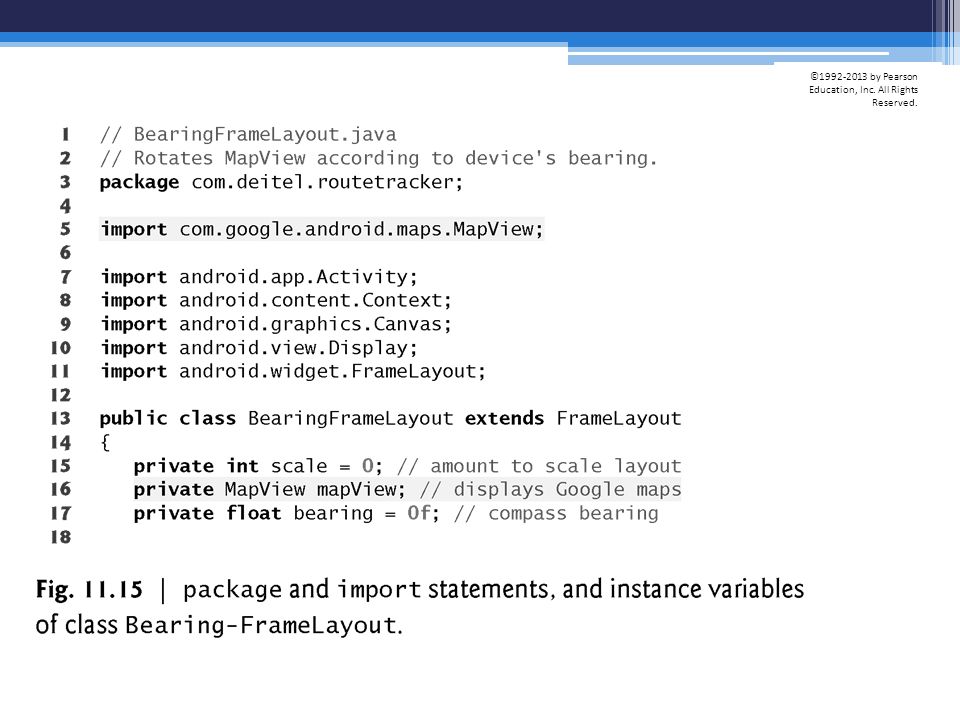This screenshot has height=720, width=960.
Task: Click line number 5 in the code listing
Action: coord(65,229)
